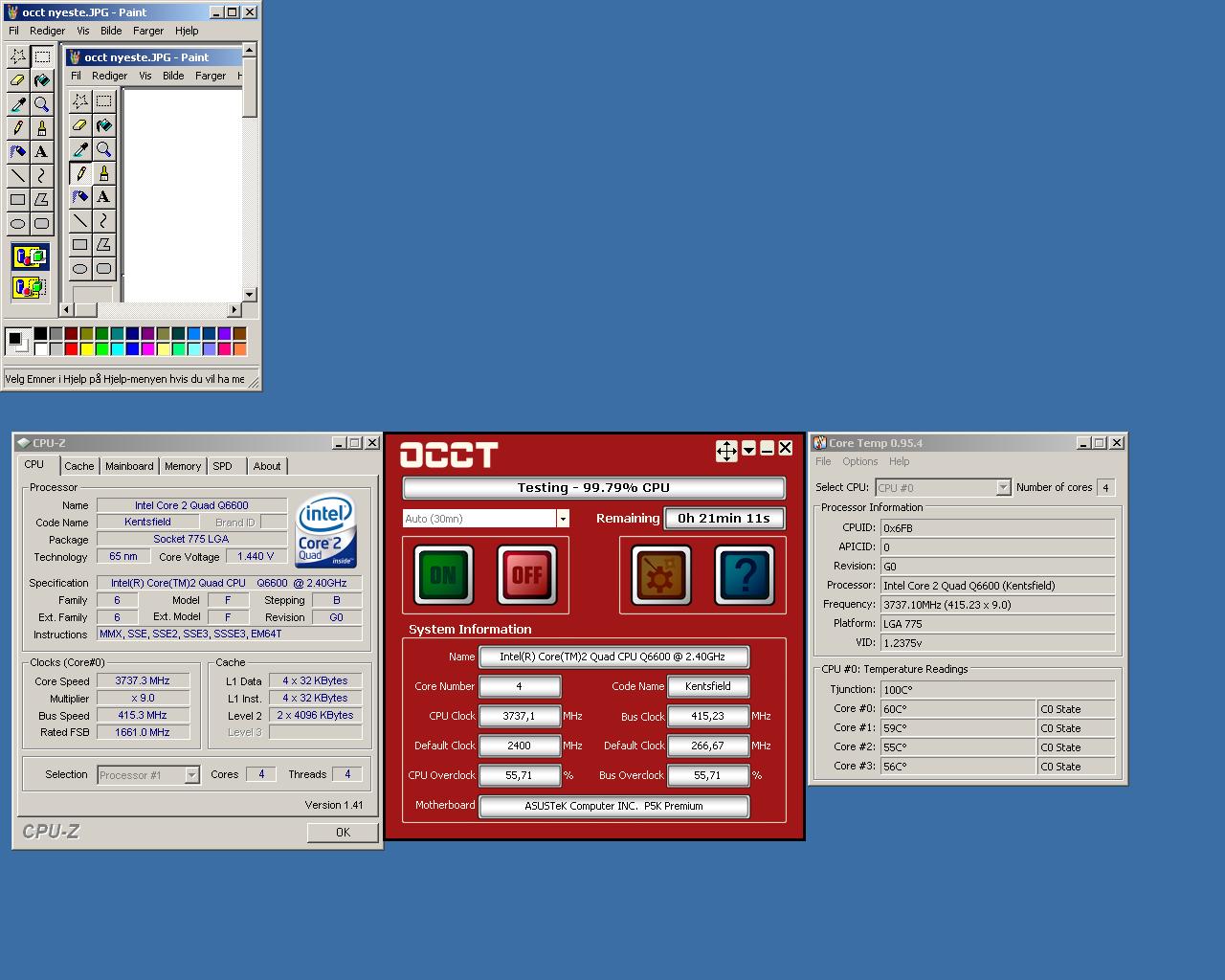This screenshot has width=1225, height=980.
Task: Click the Bus Clock 415,23 field in OCCT
Action: (x=708, y=716)
